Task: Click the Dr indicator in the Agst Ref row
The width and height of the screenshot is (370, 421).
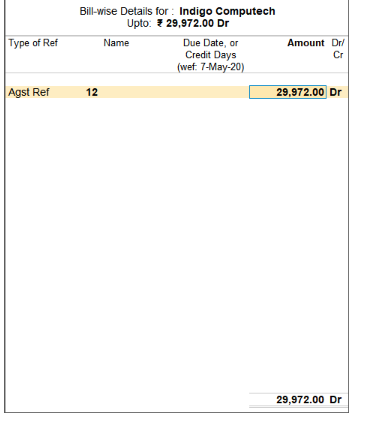Action: pyautogui.click(x=336, y=92)
